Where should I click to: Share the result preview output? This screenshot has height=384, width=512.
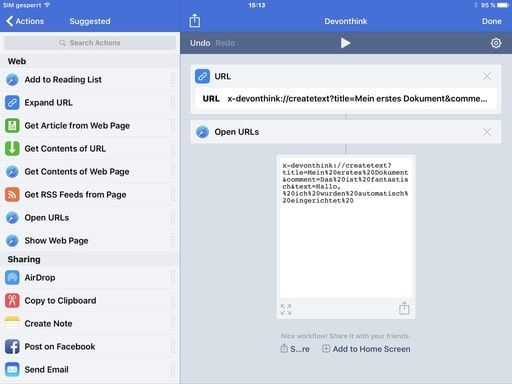(x=404, y=308)
